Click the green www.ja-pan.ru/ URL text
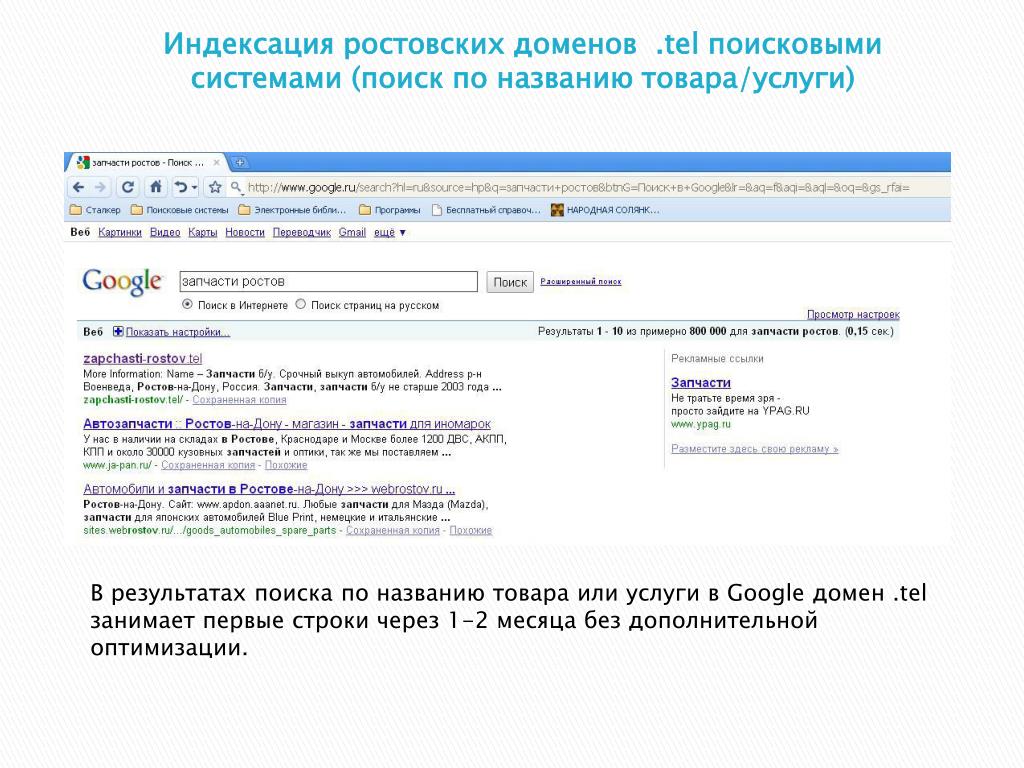 118,465
